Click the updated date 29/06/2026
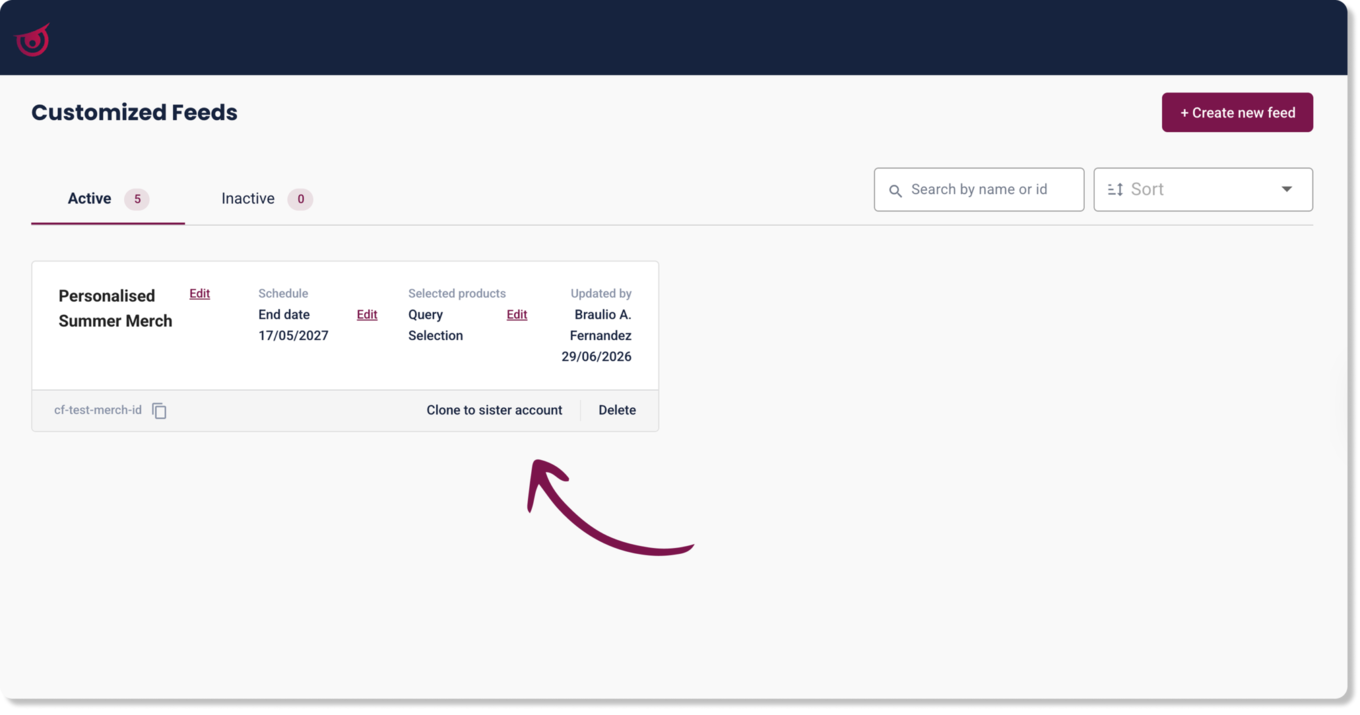The image size is (1360, 715). point(596,357)
